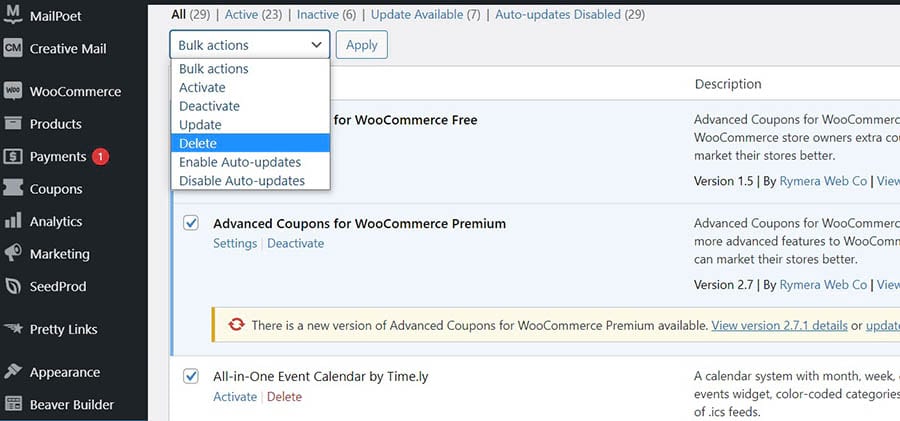Pick Enable Auto-updates bulk option
Image resolution: width=900 pixels, height=421 pixels.
[x=240, y=162]
